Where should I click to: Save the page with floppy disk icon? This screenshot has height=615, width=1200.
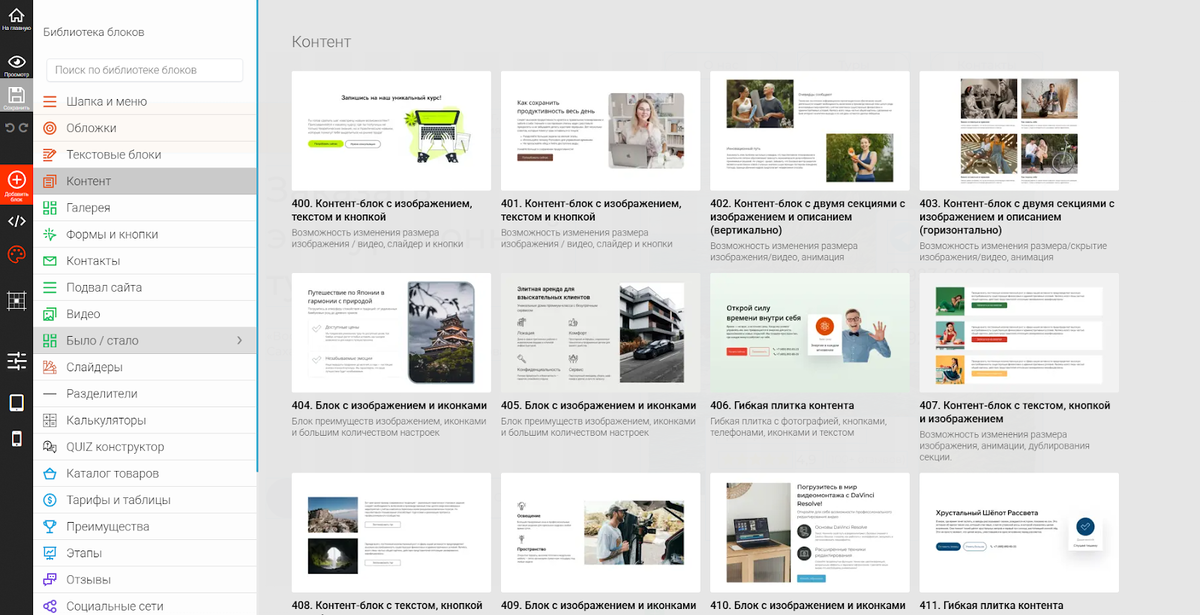click(16, 95)
